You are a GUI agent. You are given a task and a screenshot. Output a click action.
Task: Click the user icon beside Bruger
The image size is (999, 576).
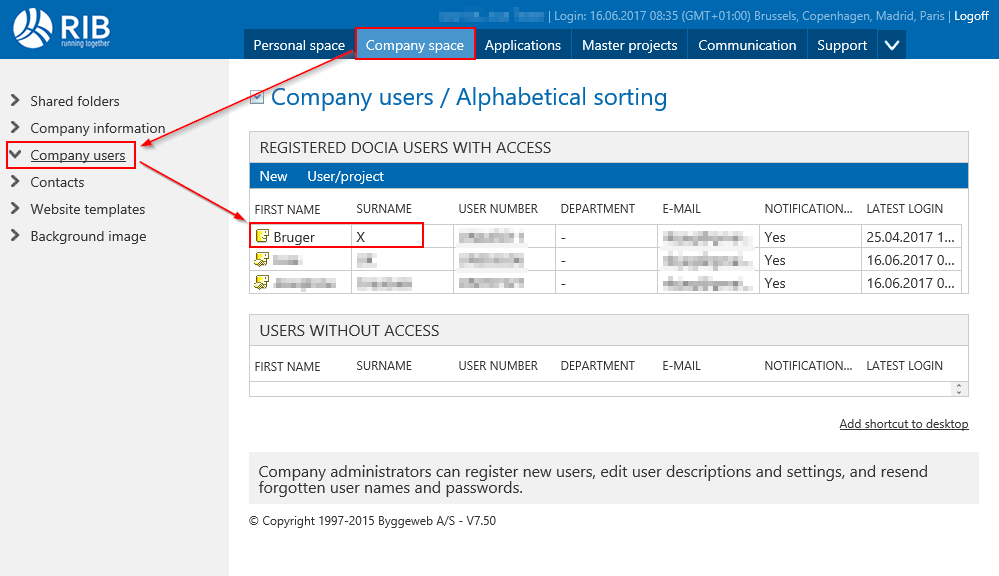tap(262, 237)
